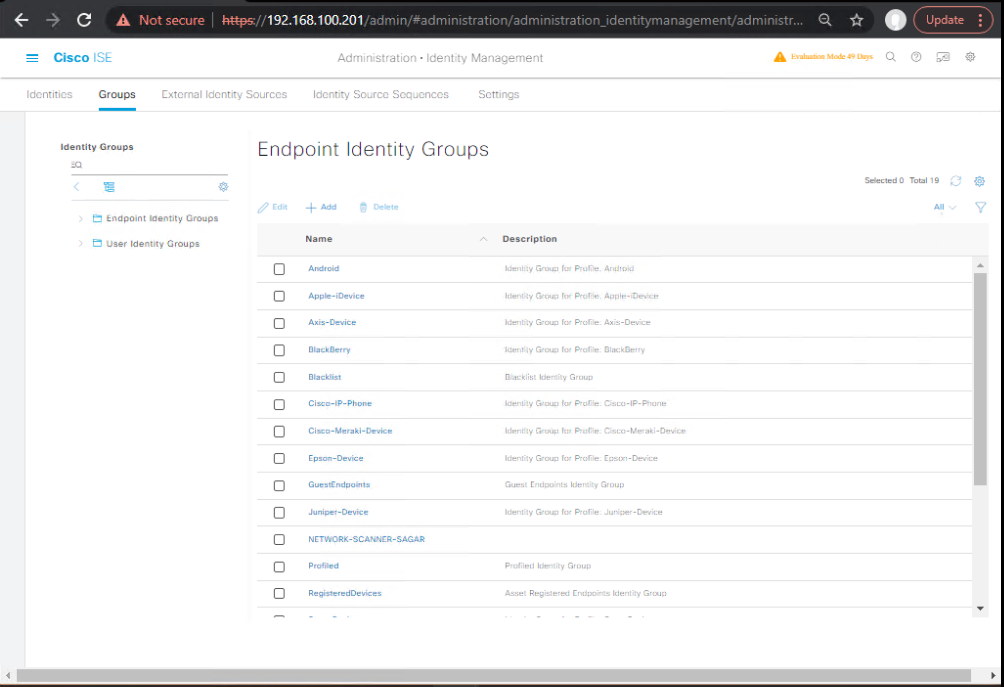Select the Apple-iDevice group checkbox

tap(279, 296)
